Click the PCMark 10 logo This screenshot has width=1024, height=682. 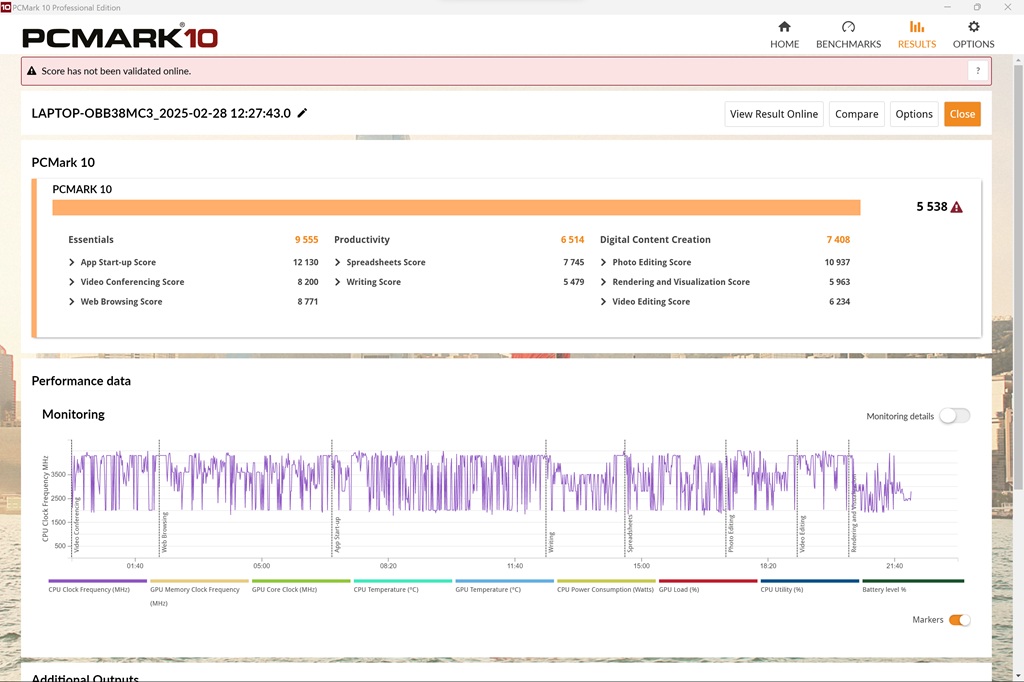pos(120,38)
